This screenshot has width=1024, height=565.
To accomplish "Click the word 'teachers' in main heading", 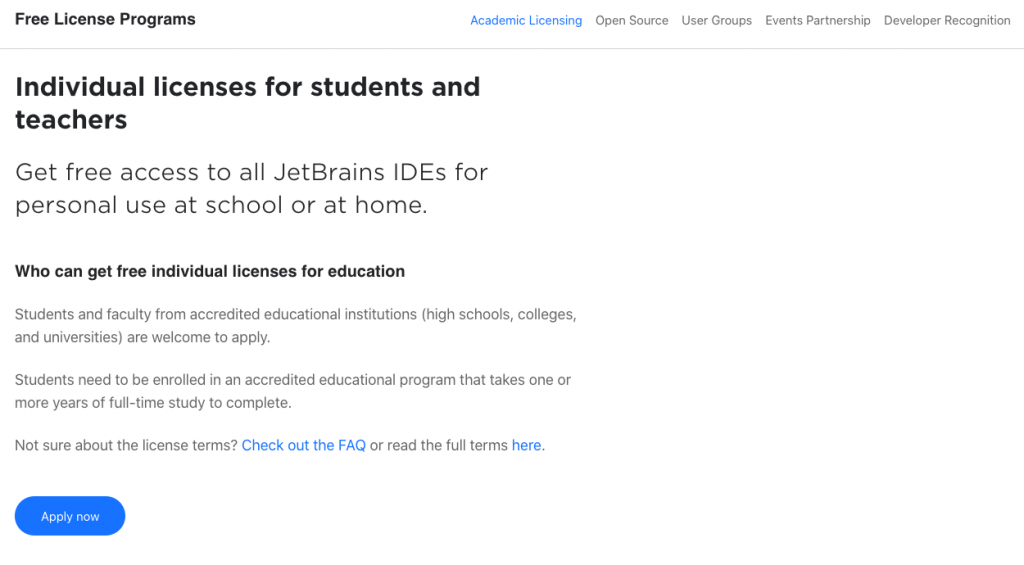I will point(71,120).
